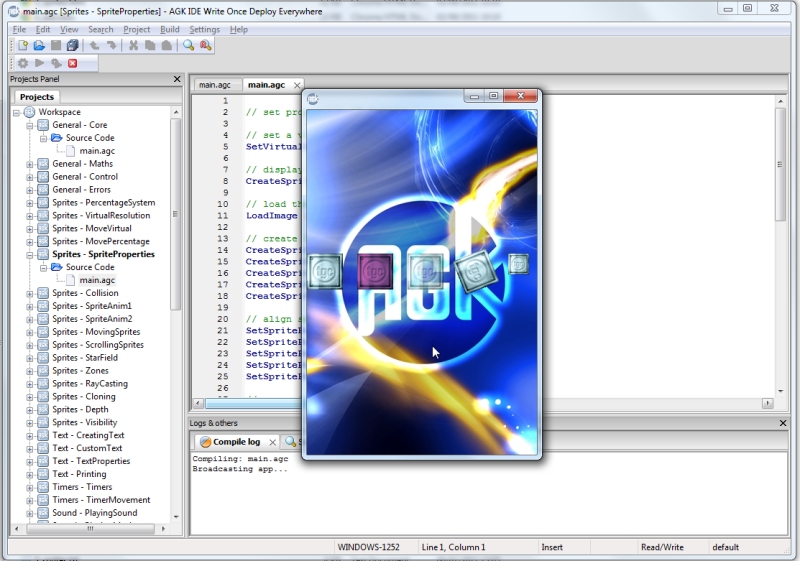Select the Compile log tab
Viewport: 800px width, 561px height.
tap(236, 442)
